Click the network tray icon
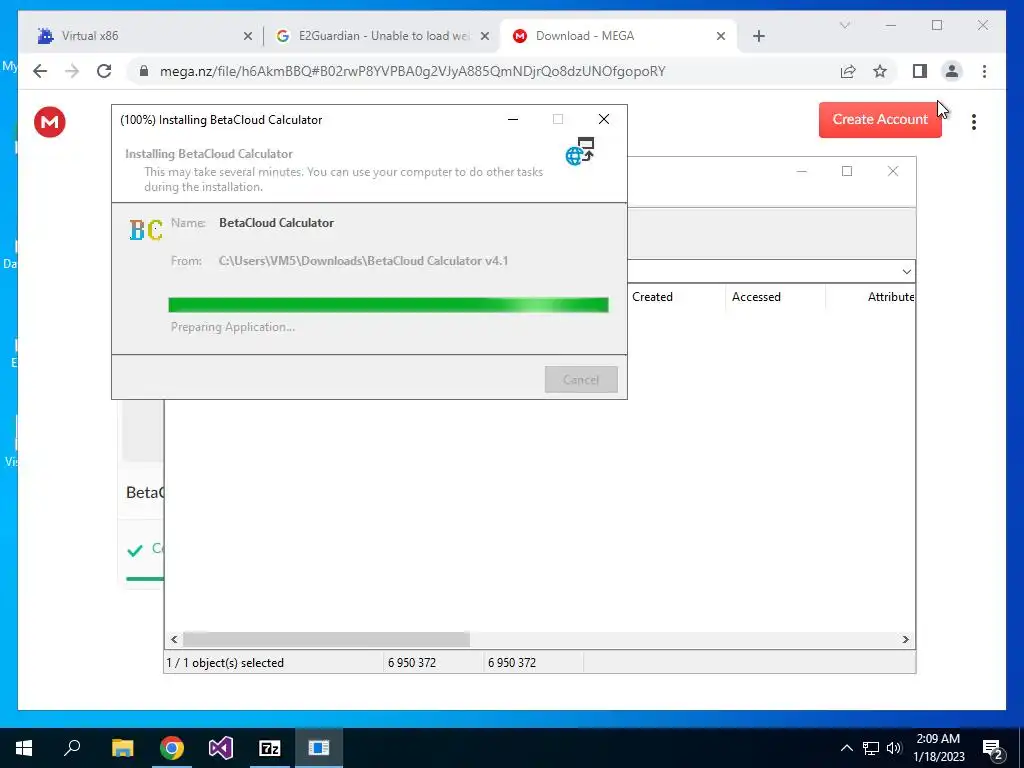This screenshot has width=1024, height=768. click(x=871, y=748)
